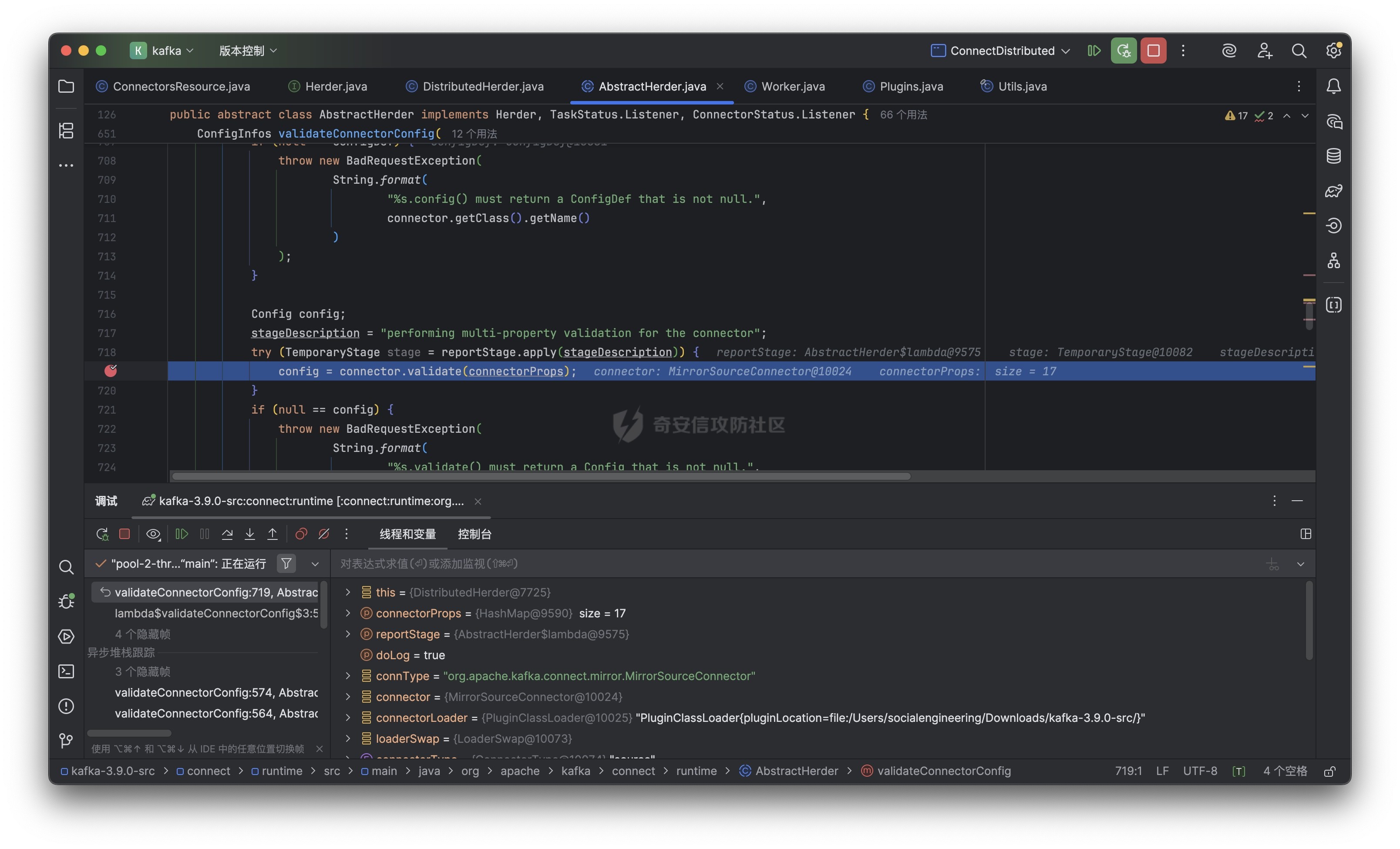Open the Find tool window magnifier in left sidebar
The height and width of the screenshot is (849, 1400).
coord(66,566)
